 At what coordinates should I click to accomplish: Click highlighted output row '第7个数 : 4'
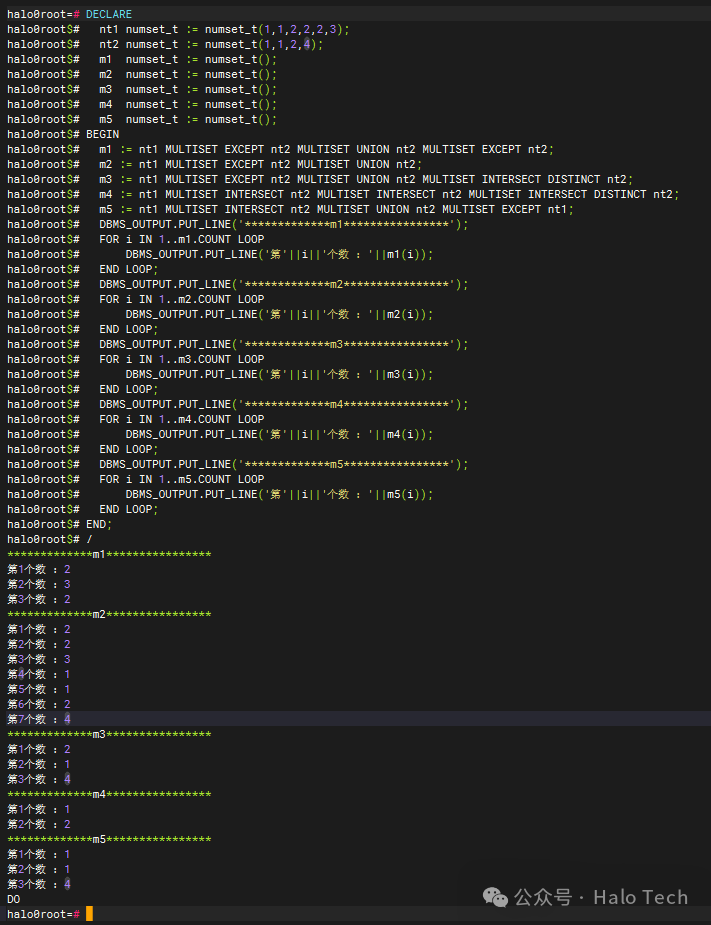39,719
